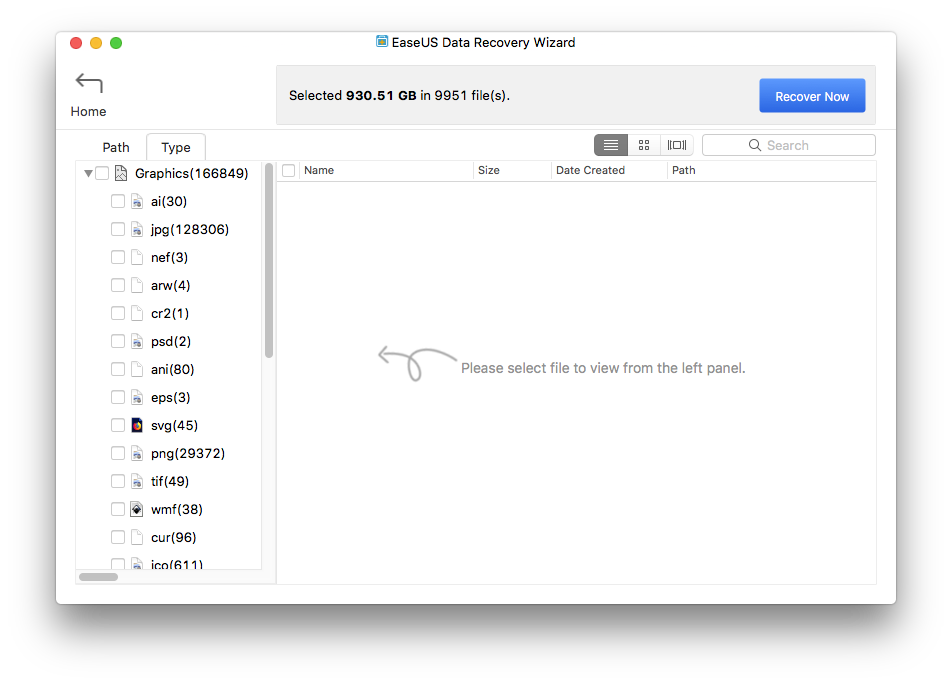952x684 pixels.
Task: Check the png(29372) checkbox
Action: click(x=118, y=453)
